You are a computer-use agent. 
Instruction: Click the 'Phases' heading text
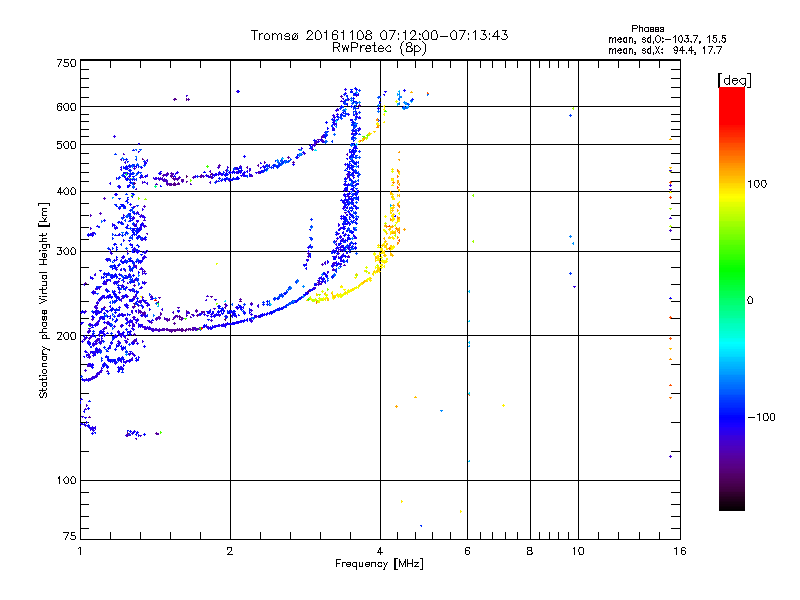(x=647, y=29)
